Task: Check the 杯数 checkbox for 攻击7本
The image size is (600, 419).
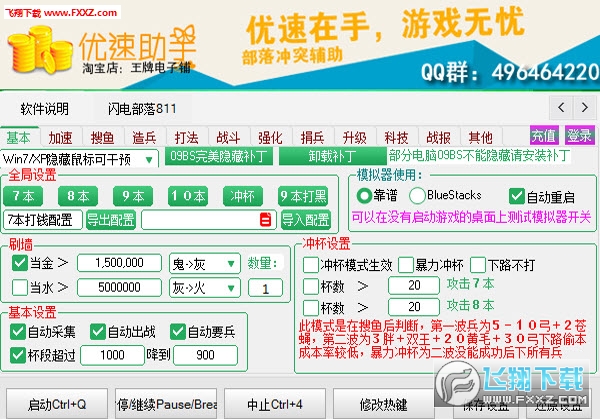Action: 311,286
